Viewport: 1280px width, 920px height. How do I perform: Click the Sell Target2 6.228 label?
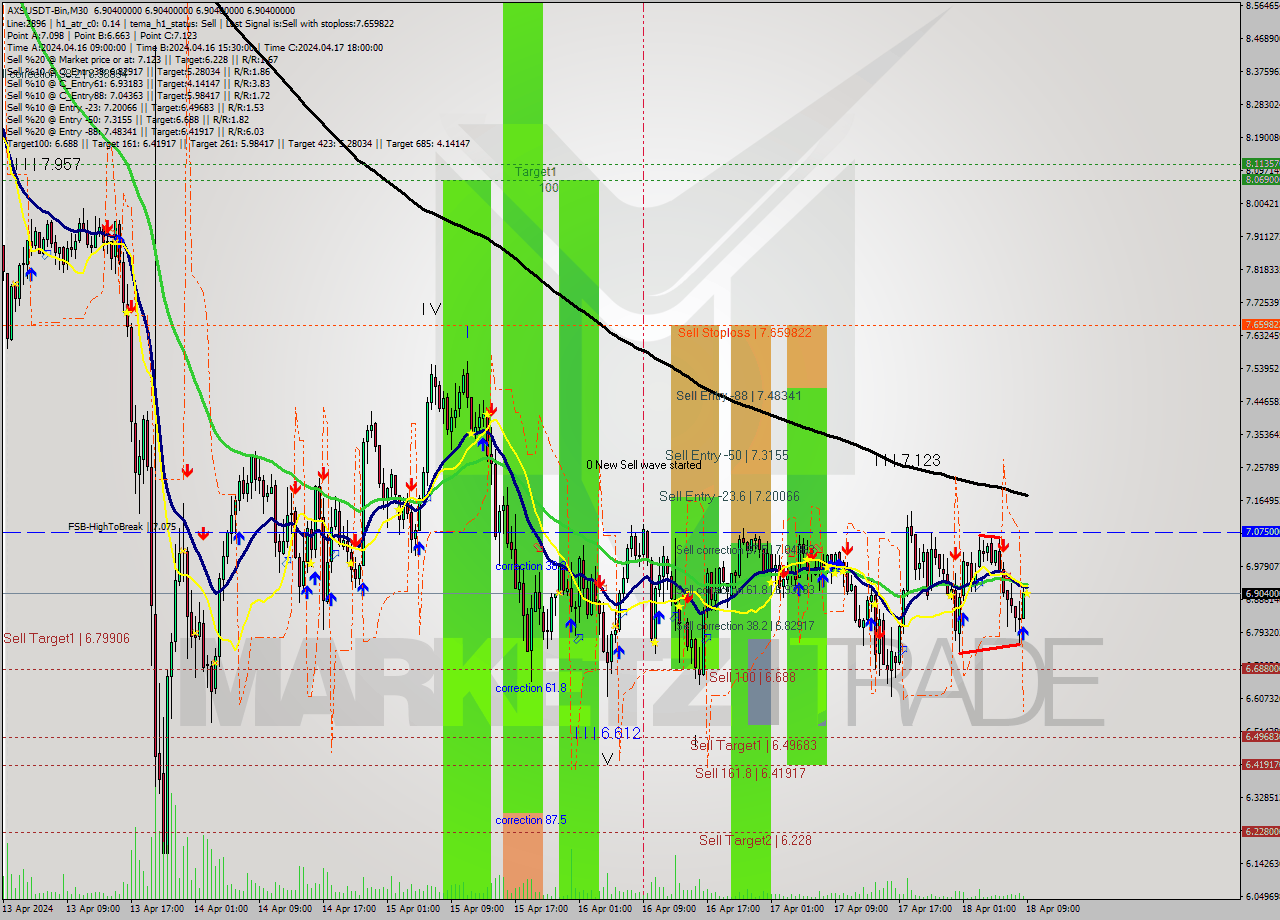pos(755,841)
